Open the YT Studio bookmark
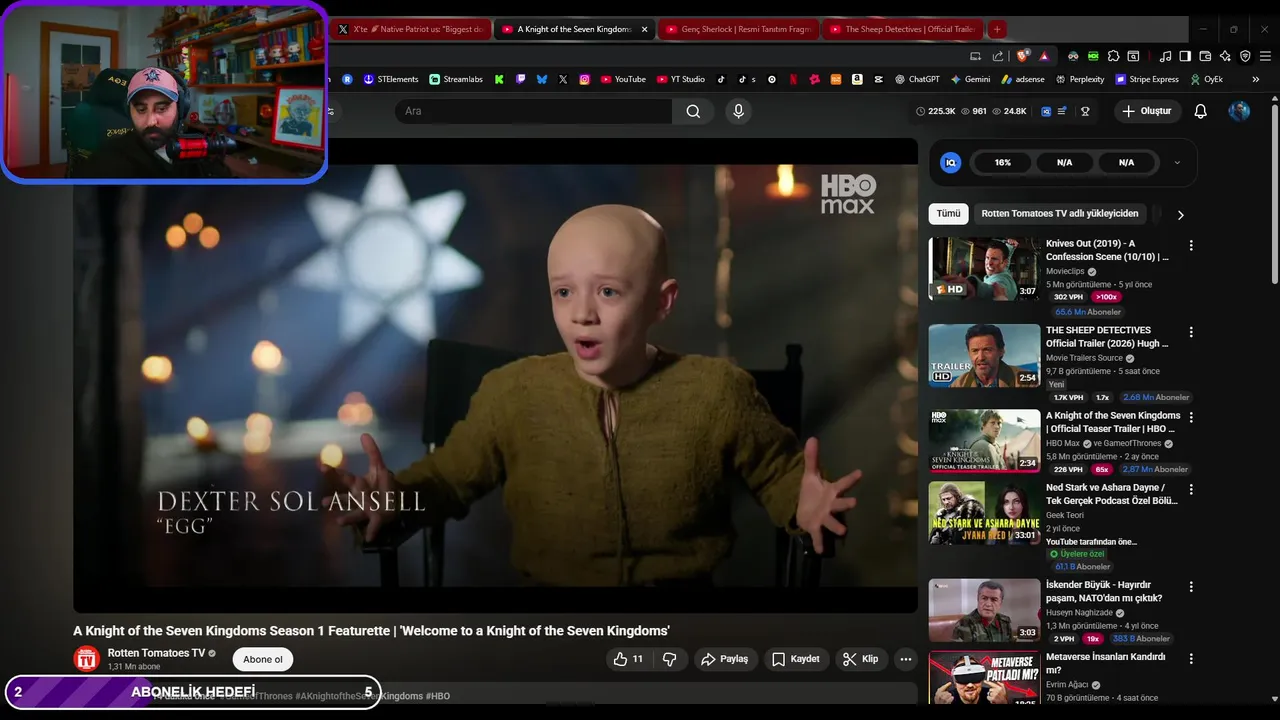1280x720 pixels. coord(681,79)
